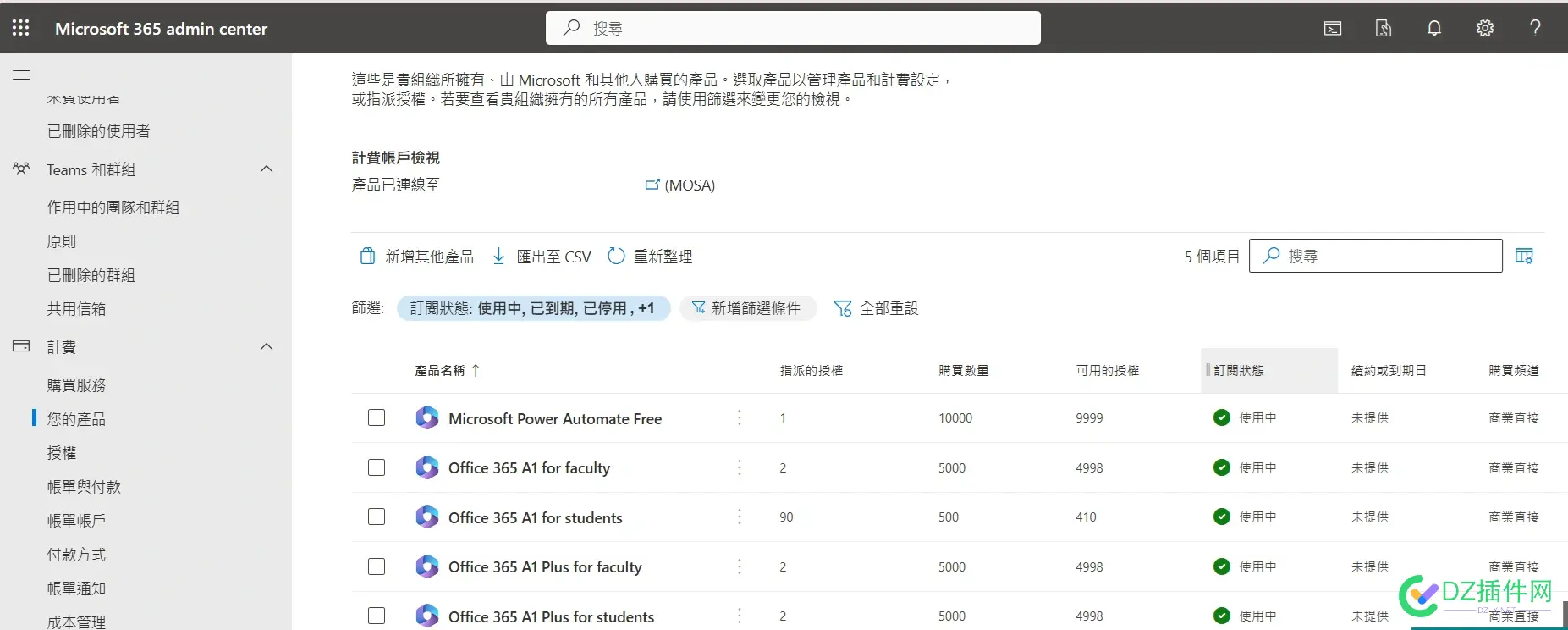The image size is (1568, 630).
Task: Open more actions for Office 365 A1 Plus for students
Action: tap(740, 616)
